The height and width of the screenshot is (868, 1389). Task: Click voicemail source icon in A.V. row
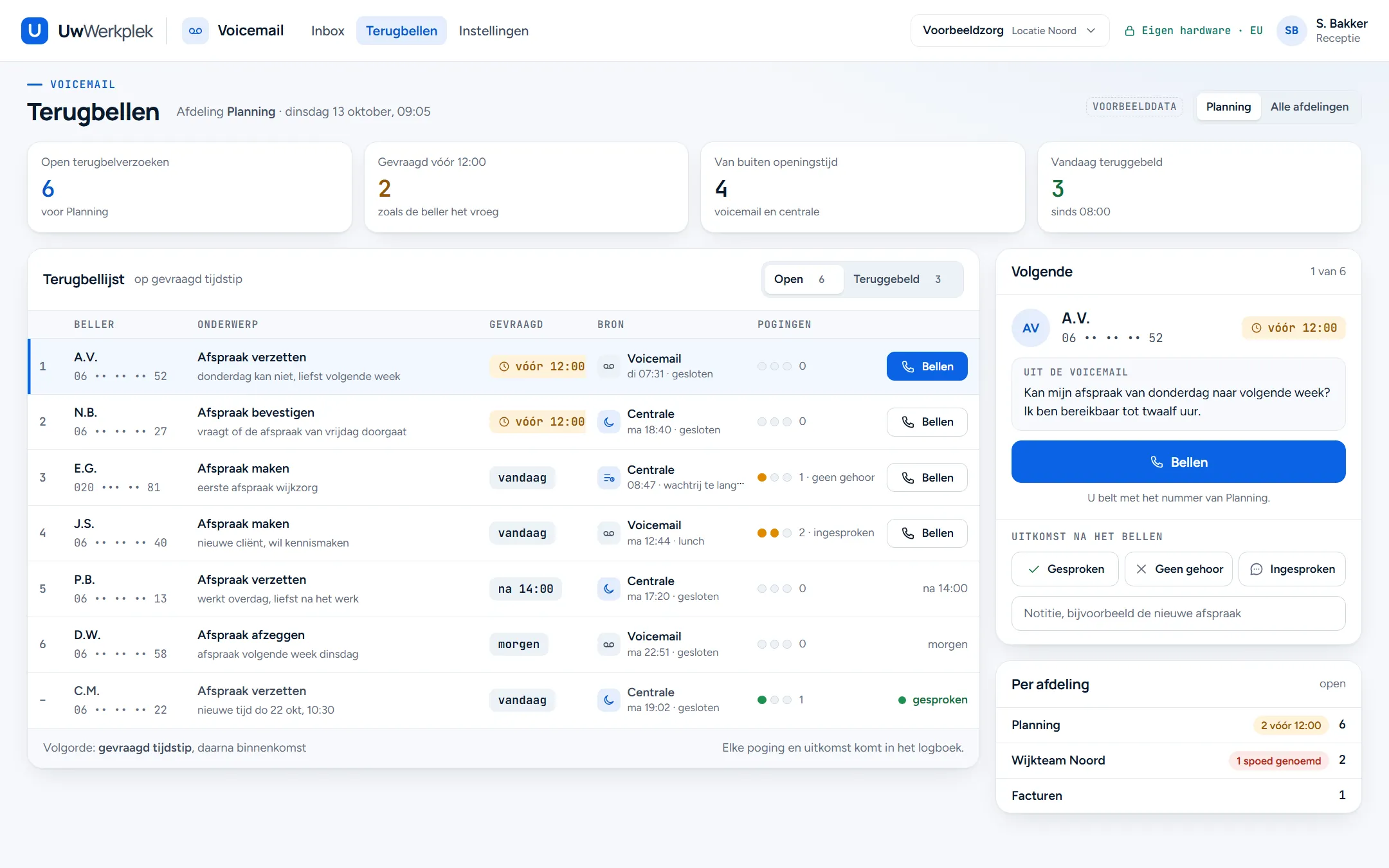click(x=608, y=366)
